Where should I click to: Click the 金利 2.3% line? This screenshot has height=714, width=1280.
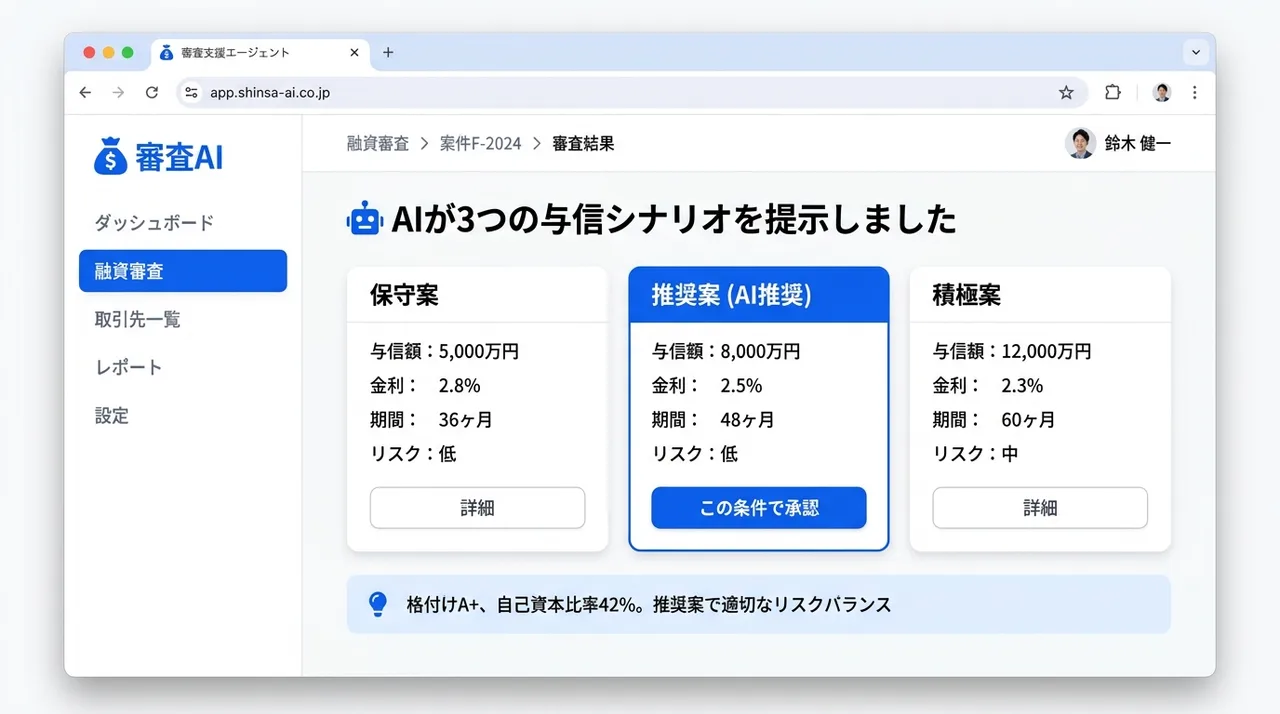988,386
